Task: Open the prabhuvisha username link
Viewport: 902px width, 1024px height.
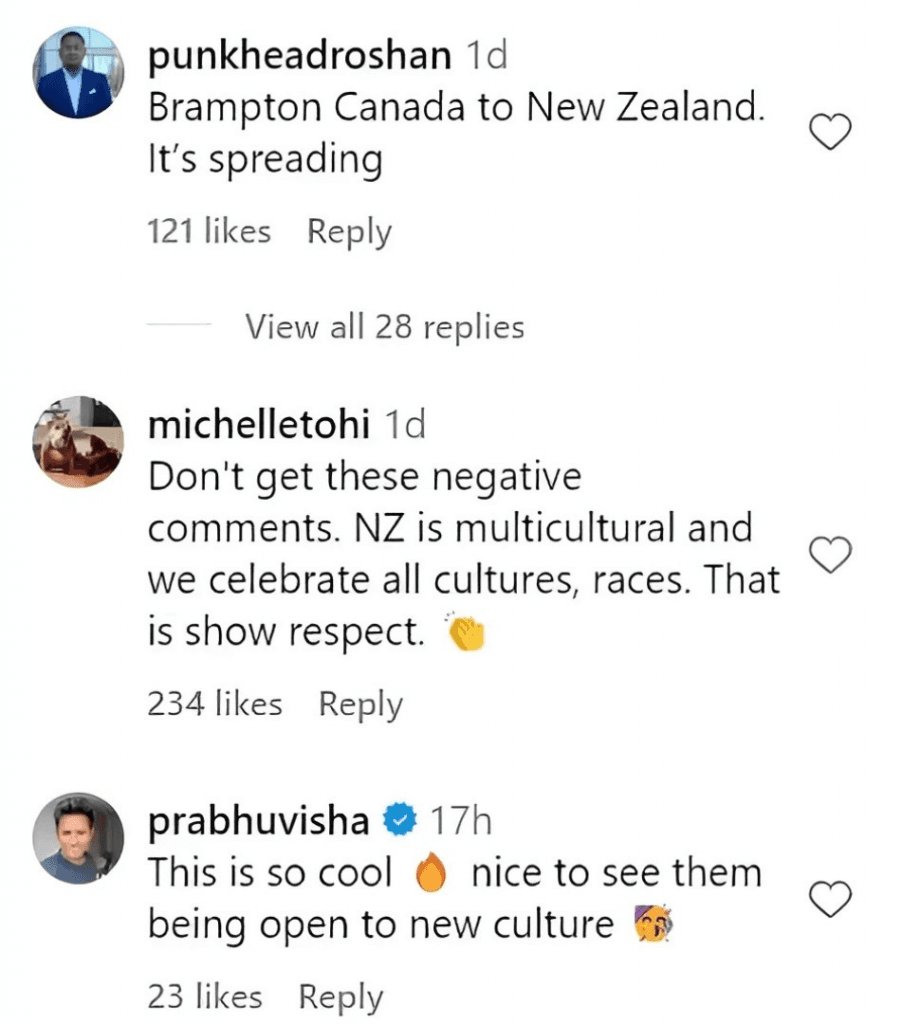Action: coord(259,822)
